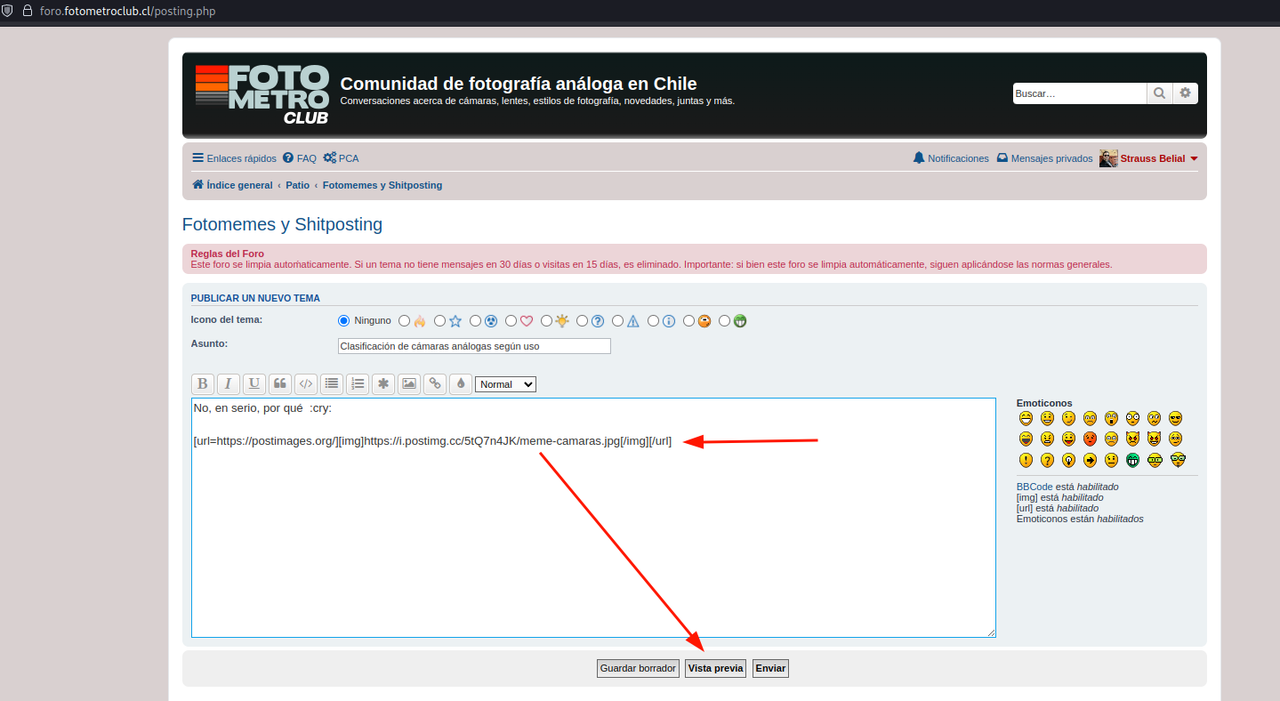The width and height of the screenshot is (1280, 701).
Task: Insert a URL with the link chain icon
Action: (435, 384)
